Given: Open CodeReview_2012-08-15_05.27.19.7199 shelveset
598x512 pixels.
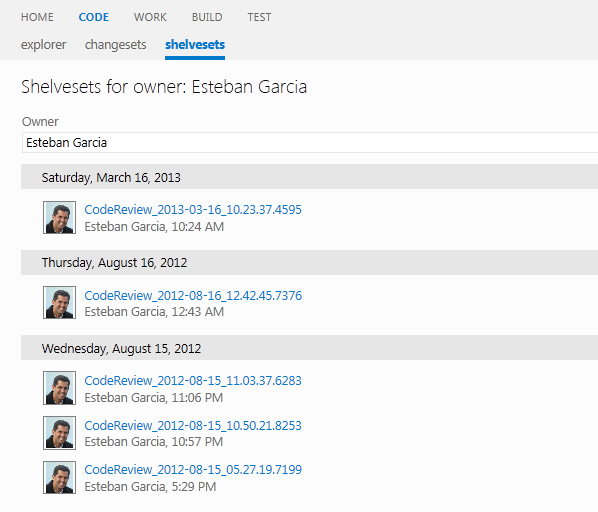Looking at the screenshot, I should (193, 470).
